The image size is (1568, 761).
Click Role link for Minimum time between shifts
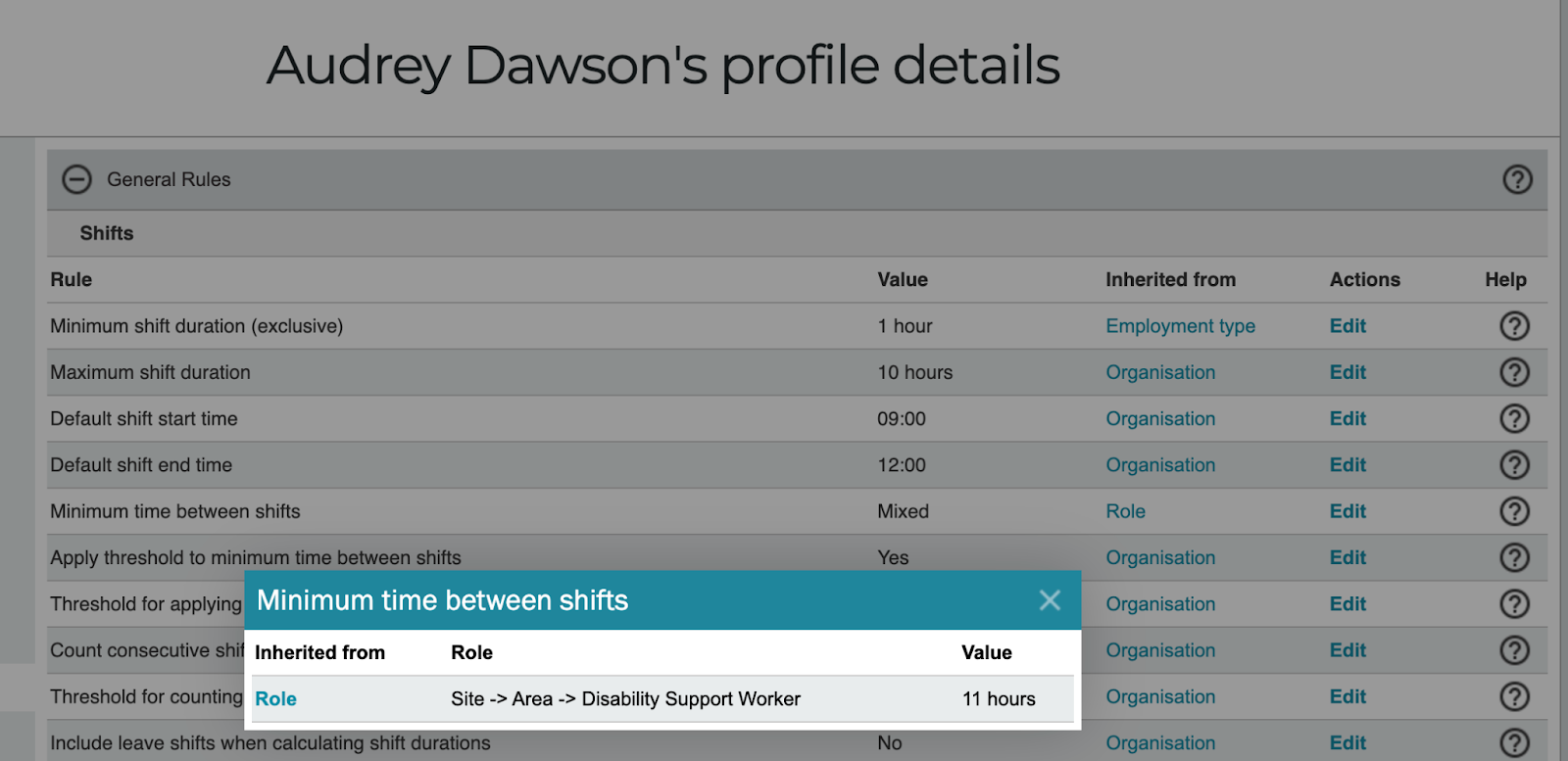[x=1125, y=511]
